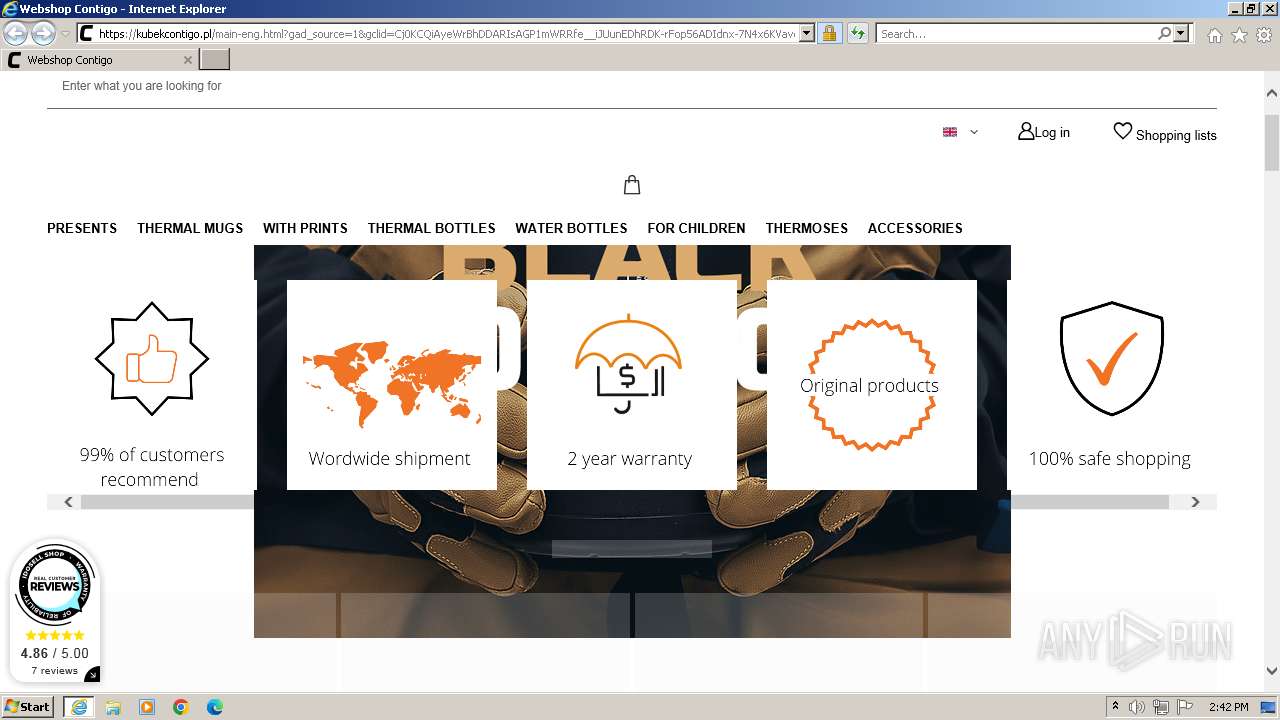Open the shopping bag cart icon
The image size is (1280, 720).
tap(632, 185)
